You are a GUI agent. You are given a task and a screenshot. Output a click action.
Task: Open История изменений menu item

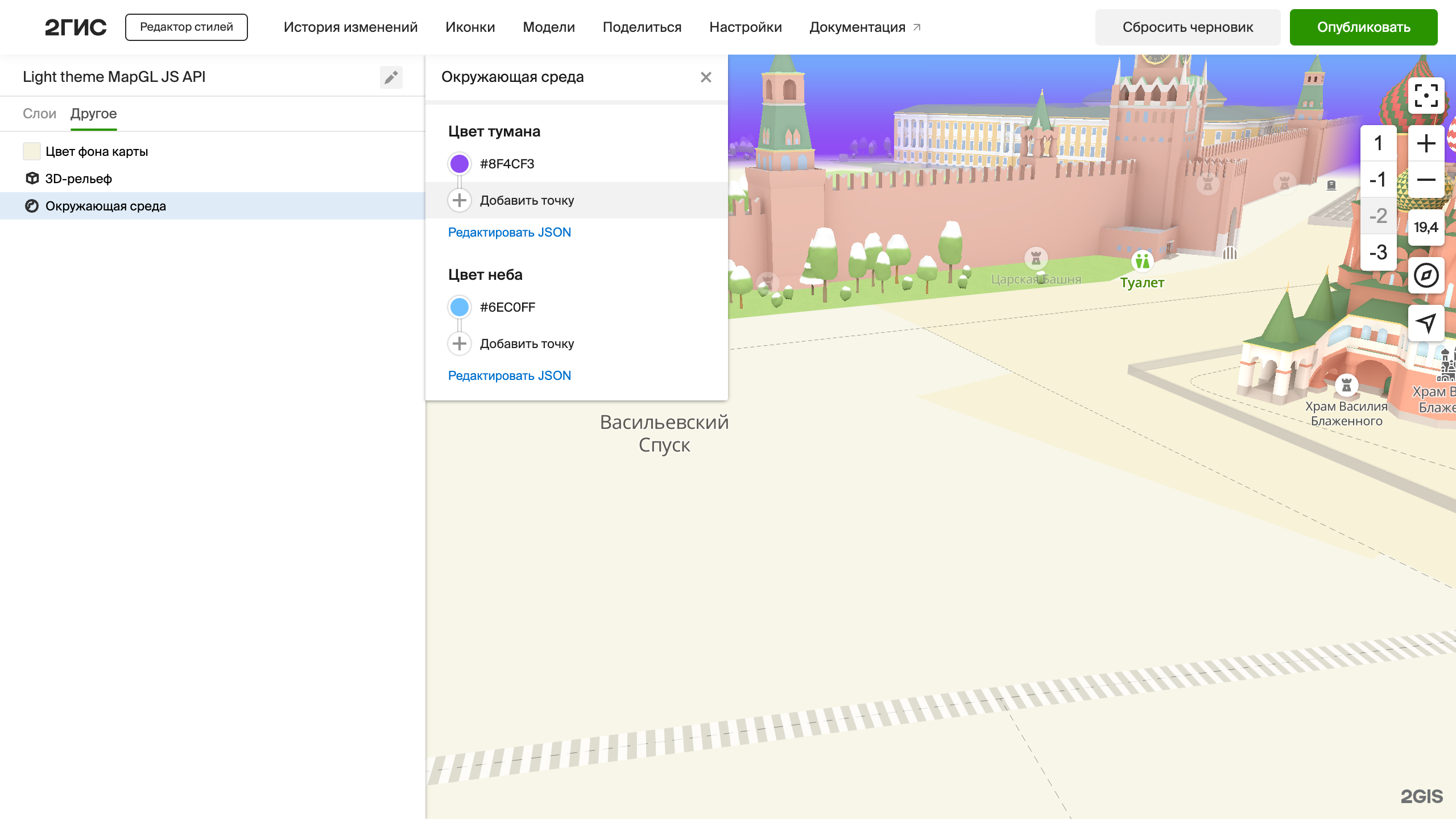coord(350,27)
